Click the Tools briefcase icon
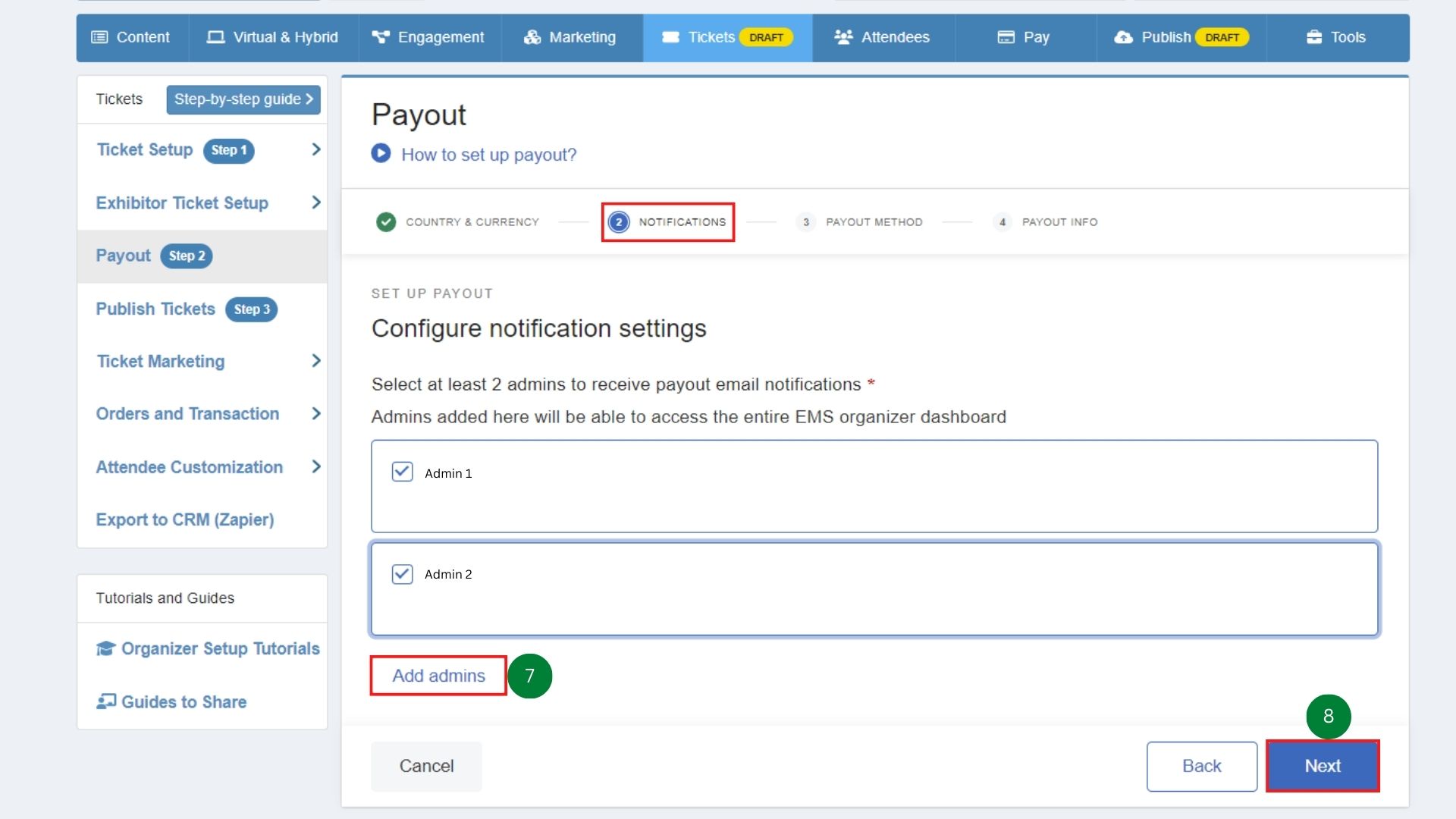This screenshot has width=1456, height=819. (x=1314, y=37)
